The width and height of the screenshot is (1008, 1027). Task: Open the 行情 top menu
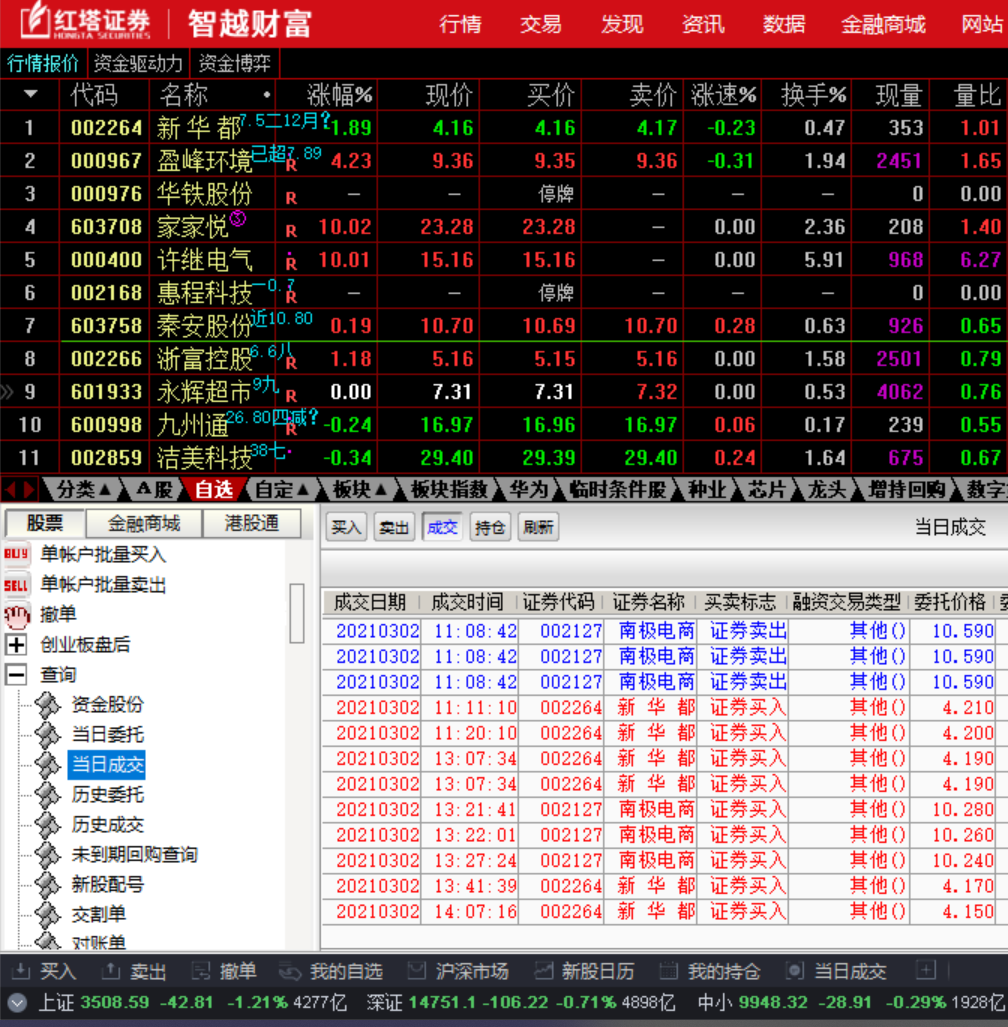pos(460,24)
